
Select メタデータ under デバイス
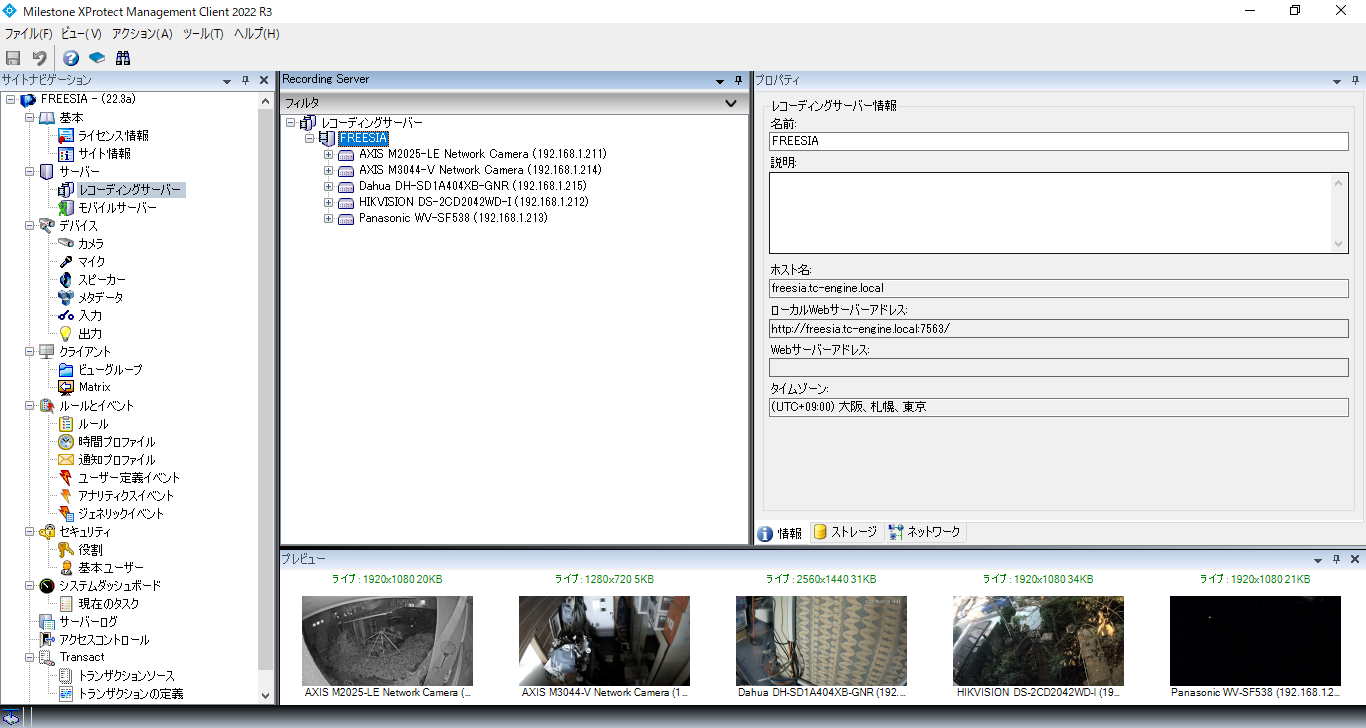[x=101, y=298]
